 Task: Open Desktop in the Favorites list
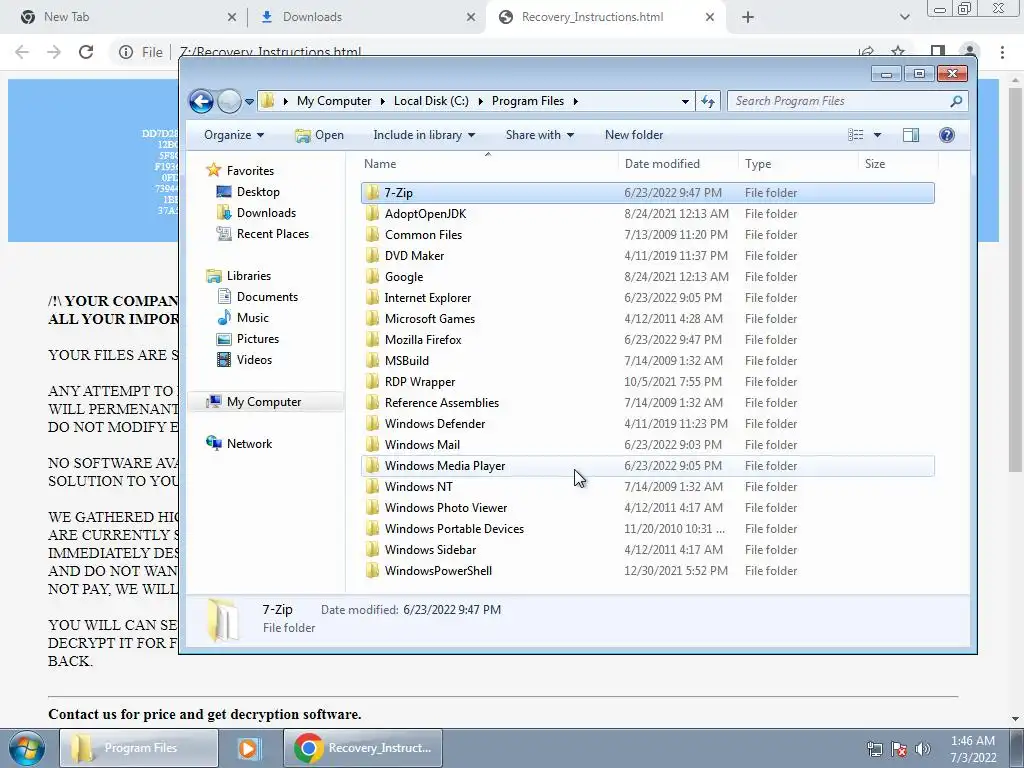pos(258,191)
